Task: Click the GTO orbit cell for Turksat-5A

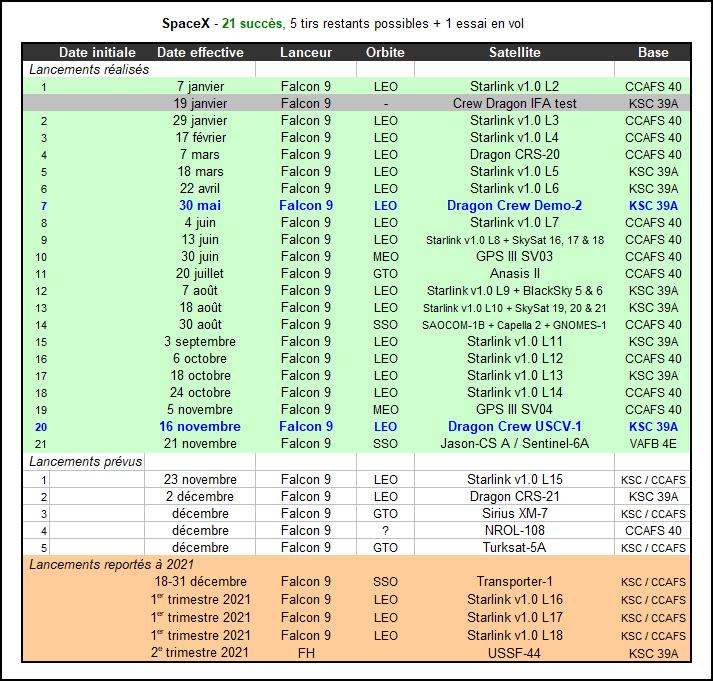Action: click(x=385, y=548)
